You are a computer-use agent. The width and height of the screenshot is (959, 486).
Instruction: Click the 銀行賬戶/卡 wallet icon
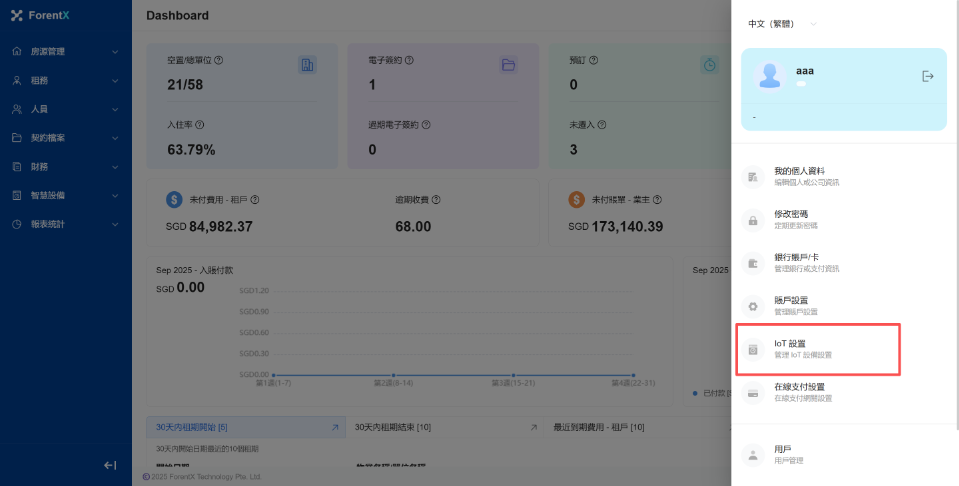tap(753, 263)
